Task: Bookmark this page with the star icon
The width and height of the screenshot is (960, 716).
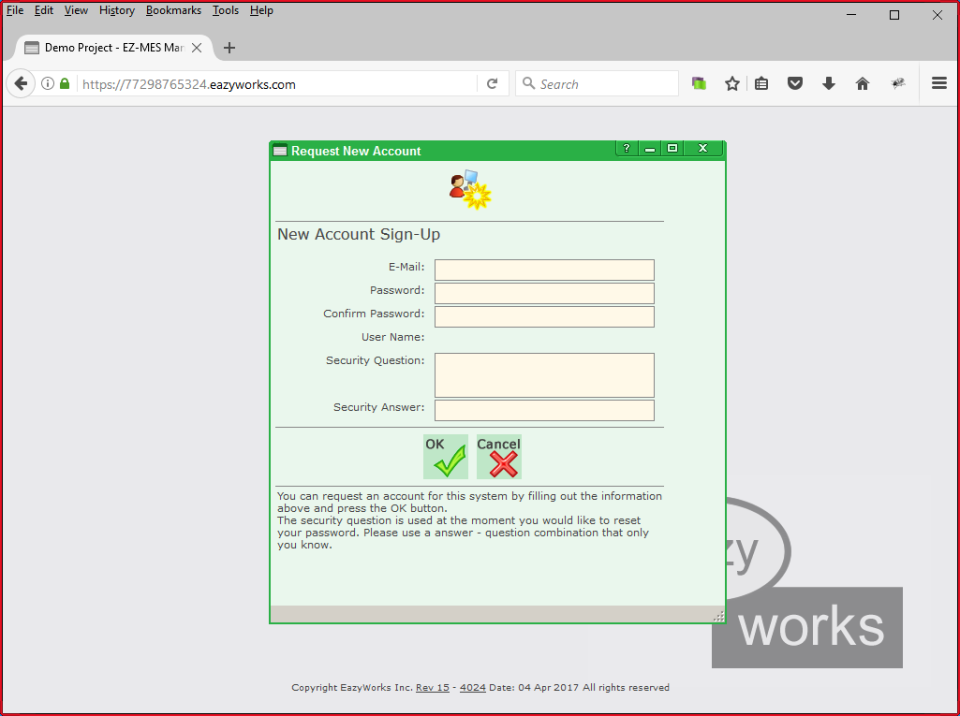Action: [732, 83]
